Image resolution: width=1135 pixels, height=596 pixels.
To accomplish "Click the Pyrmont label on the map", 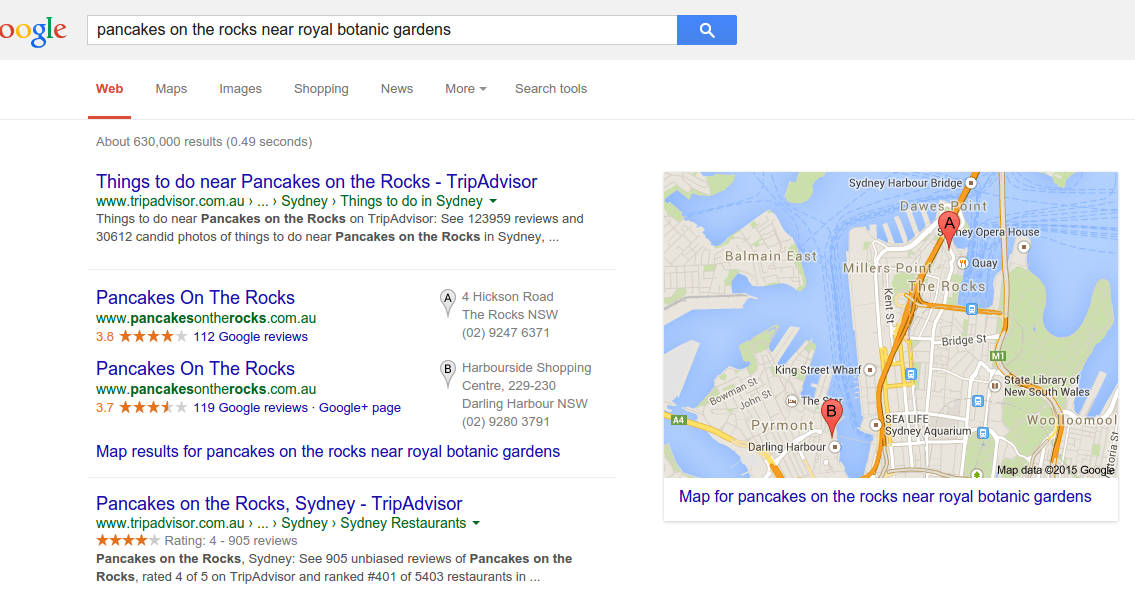I will tap(782, 425).
